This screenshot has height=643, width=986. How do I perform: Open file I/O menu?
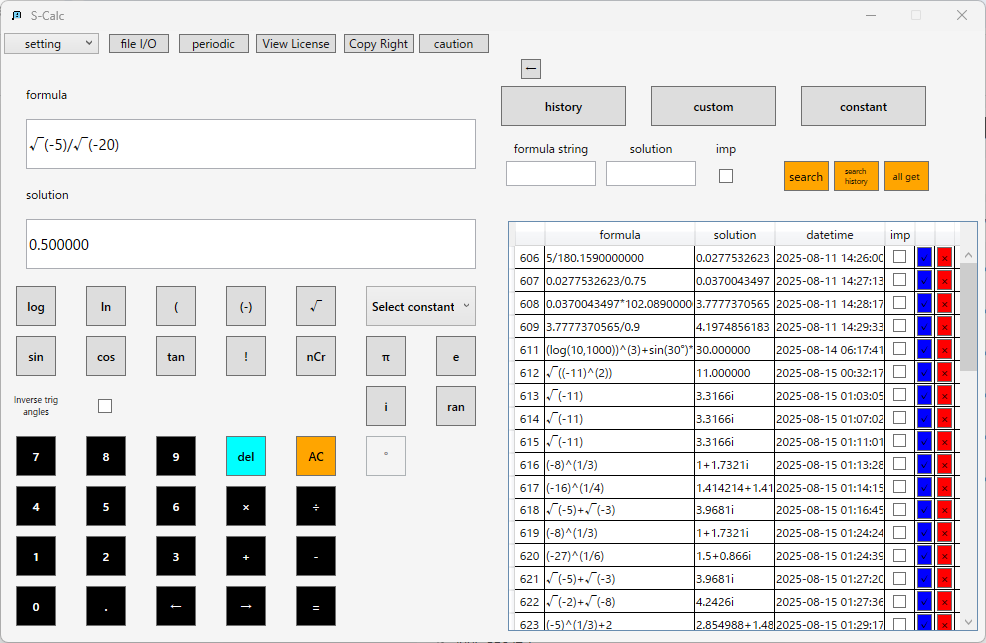coord(138,43)
